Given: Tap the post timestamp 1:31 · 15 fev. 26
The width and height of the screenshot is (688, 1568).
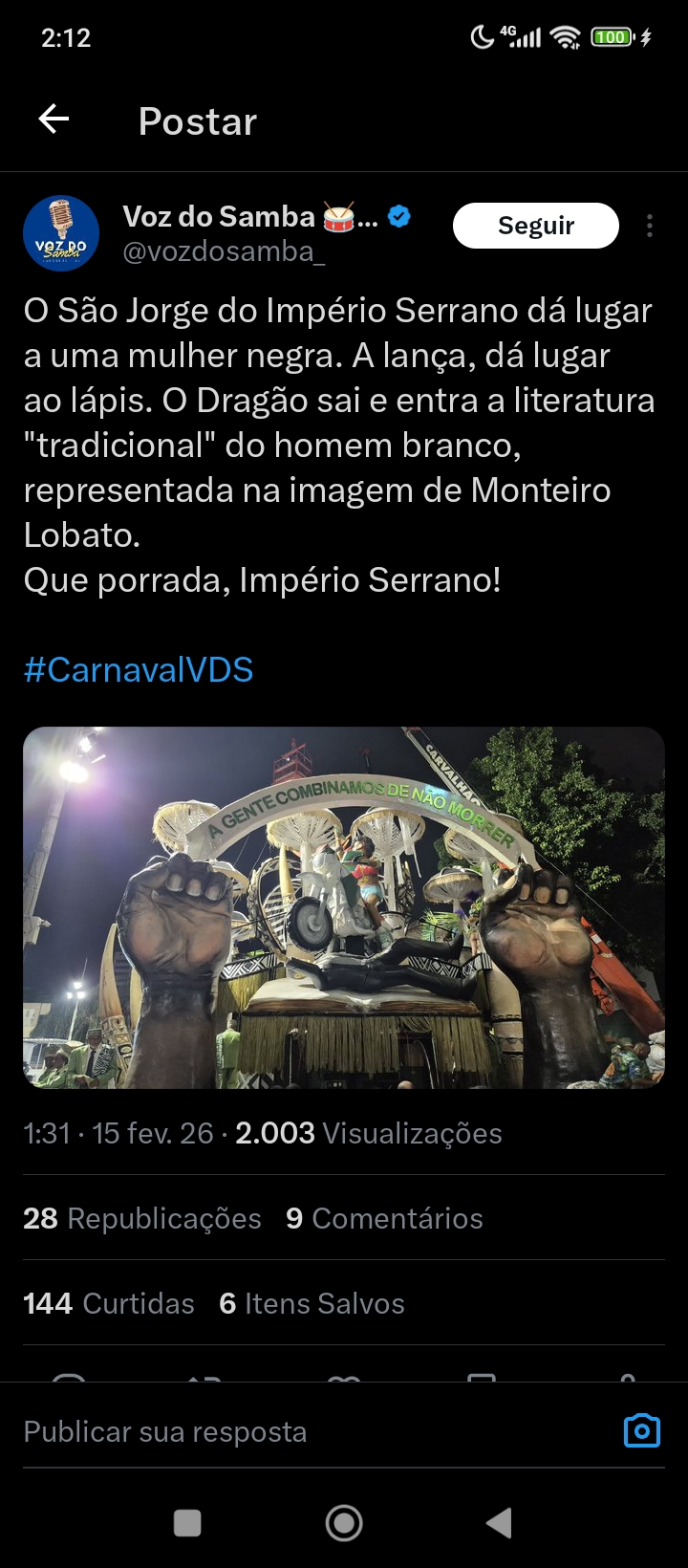Looking at the screenshot, I should (x=118, y=1133).
